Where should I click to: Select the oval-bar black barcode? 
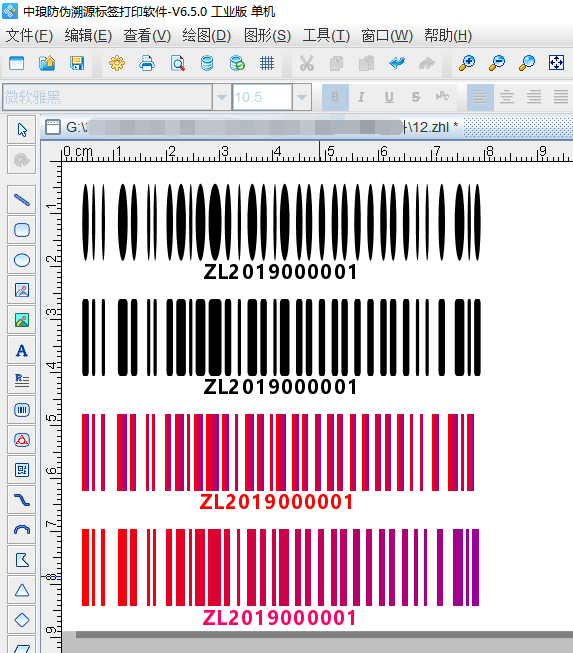click(281, 232)
